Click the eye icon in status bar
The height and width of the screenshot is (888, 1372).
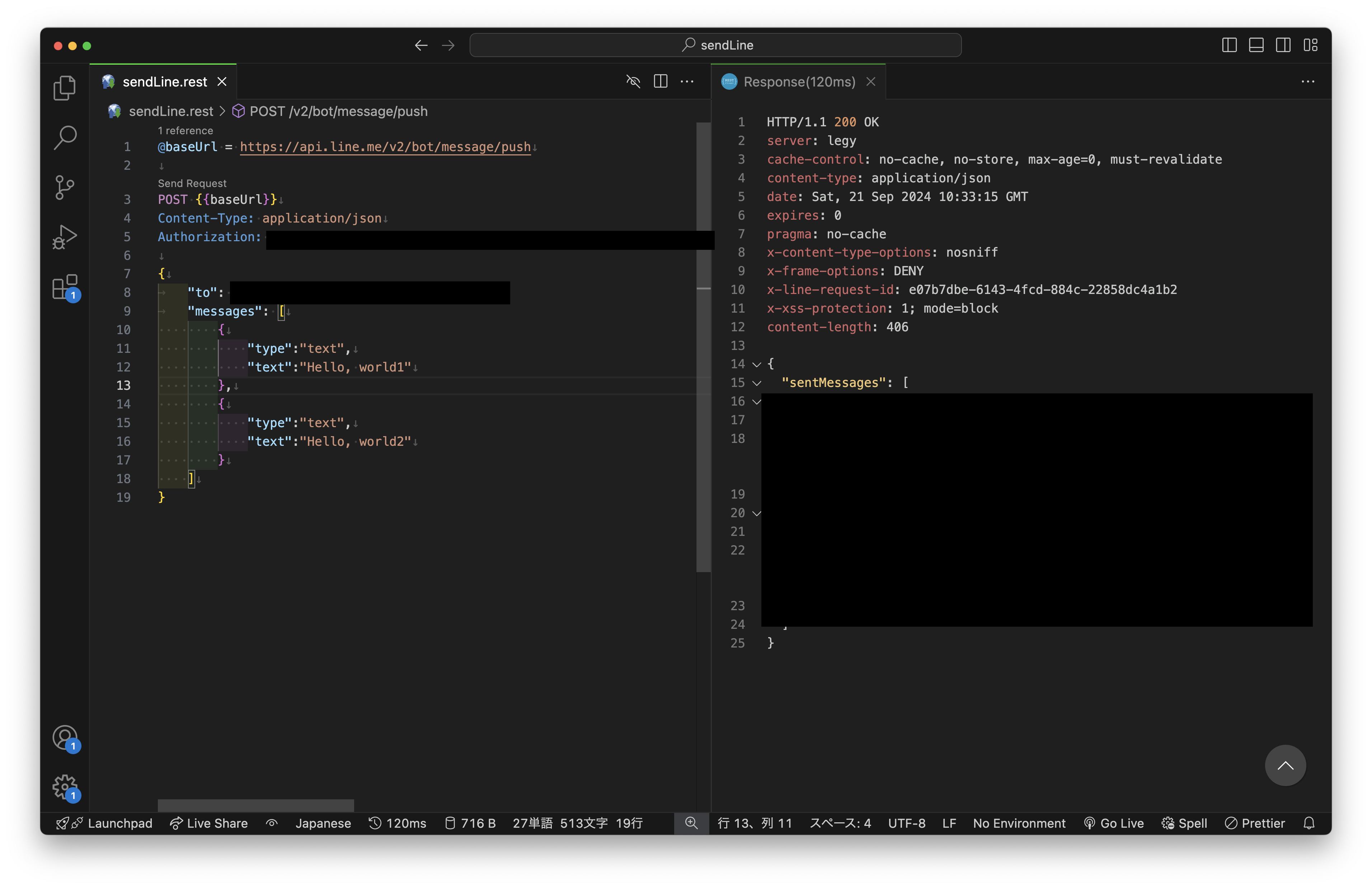coord(272,823)
